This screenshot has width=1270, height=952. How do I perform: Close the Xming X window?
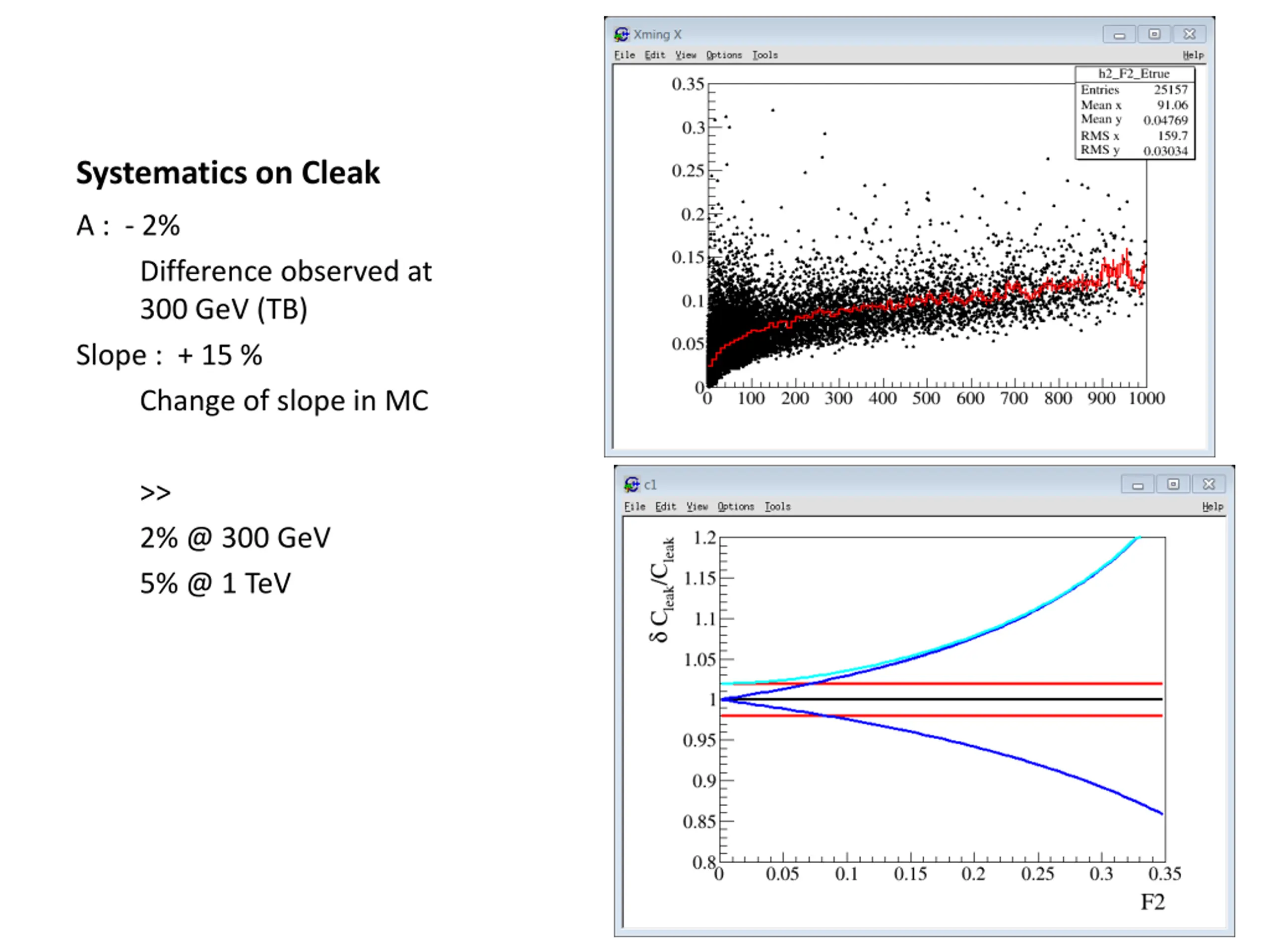click(x=1189, y=34)
